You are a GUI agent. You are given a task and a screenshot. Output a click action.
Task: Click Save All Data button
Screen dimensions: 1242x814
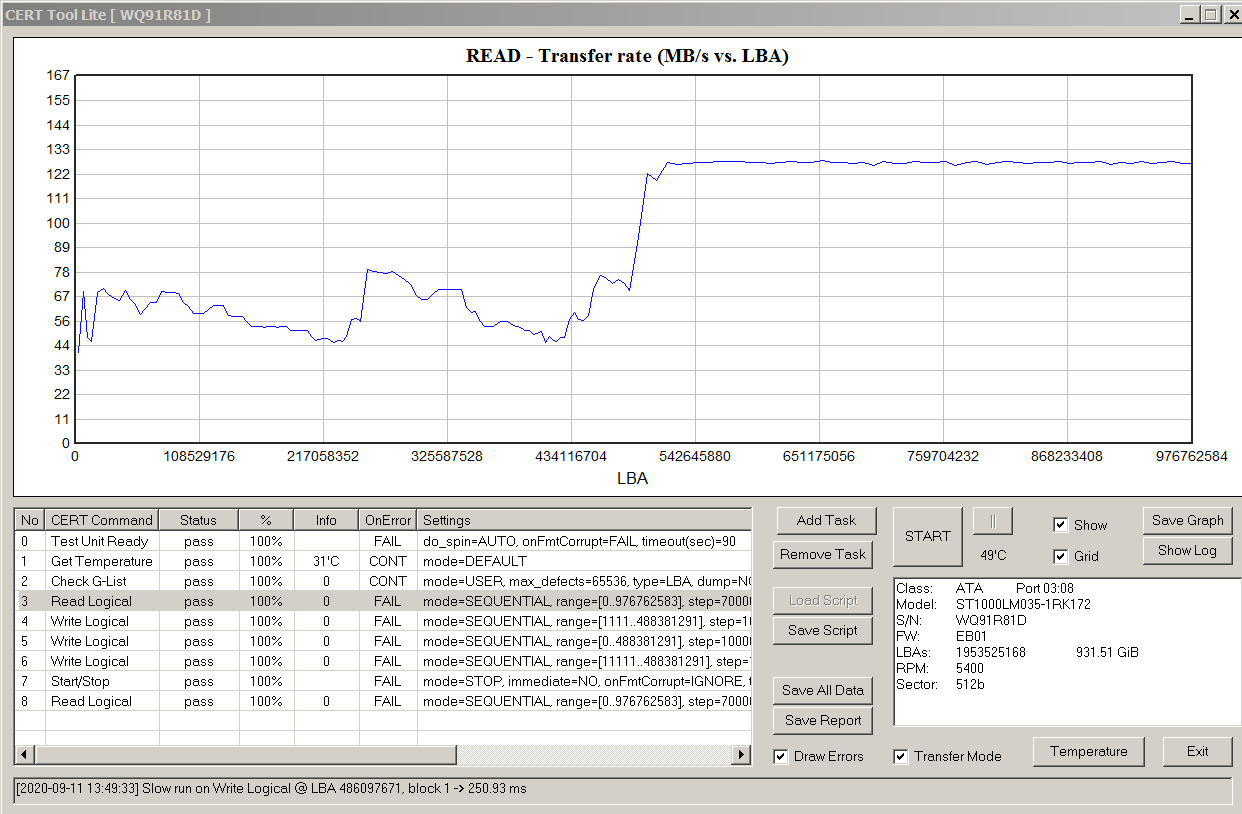tap(823, 690)
